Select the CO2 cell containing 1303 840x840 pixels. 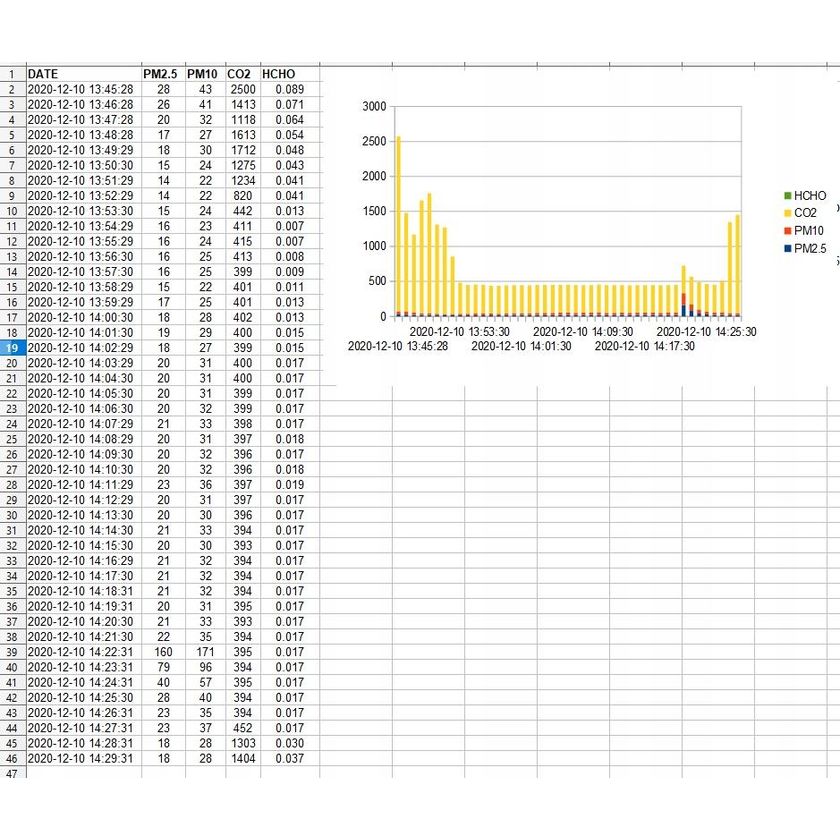click(x=242, y=743)
